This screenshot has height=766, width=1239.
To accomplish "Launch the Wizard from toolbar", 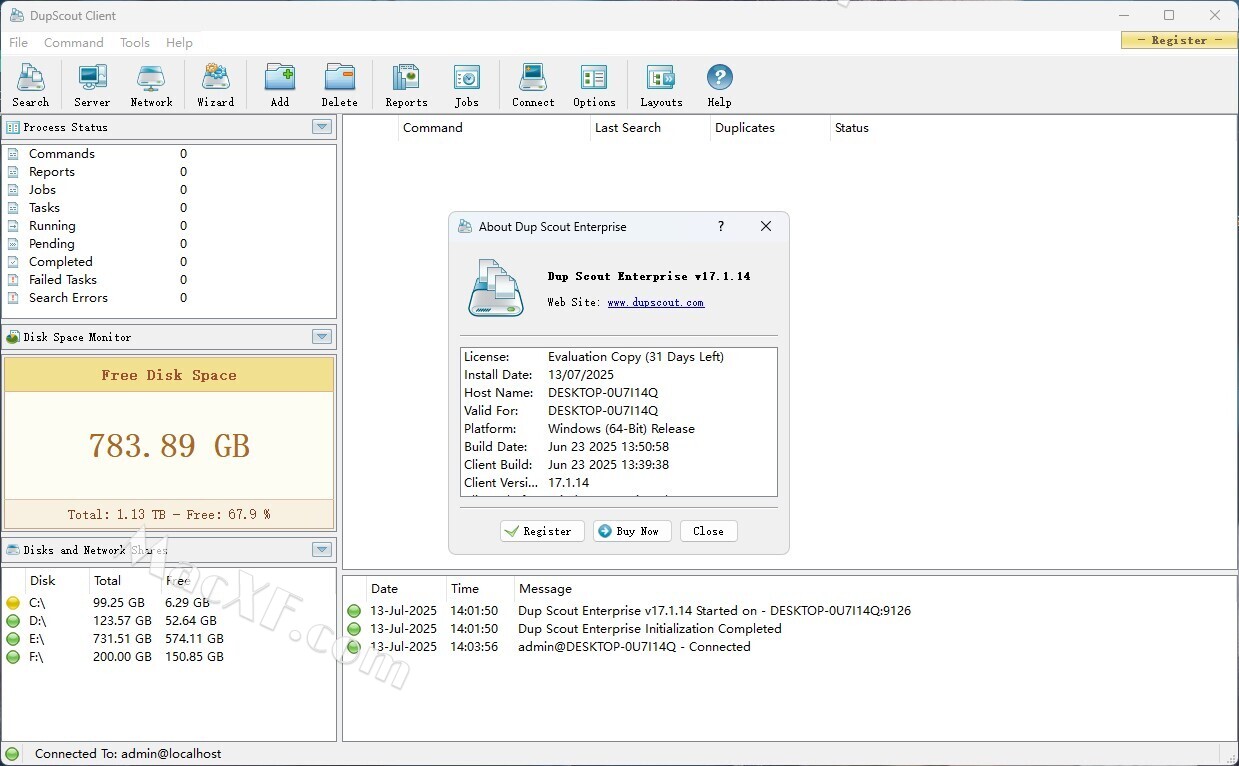I will (x=215, y=85).
